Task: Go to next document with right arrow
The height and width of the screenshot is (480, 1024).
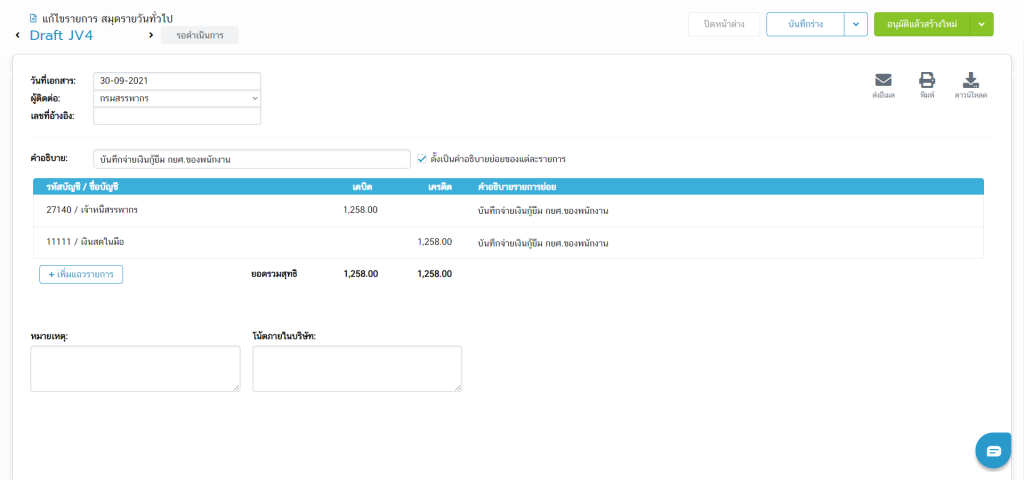Action: (150, 36)
